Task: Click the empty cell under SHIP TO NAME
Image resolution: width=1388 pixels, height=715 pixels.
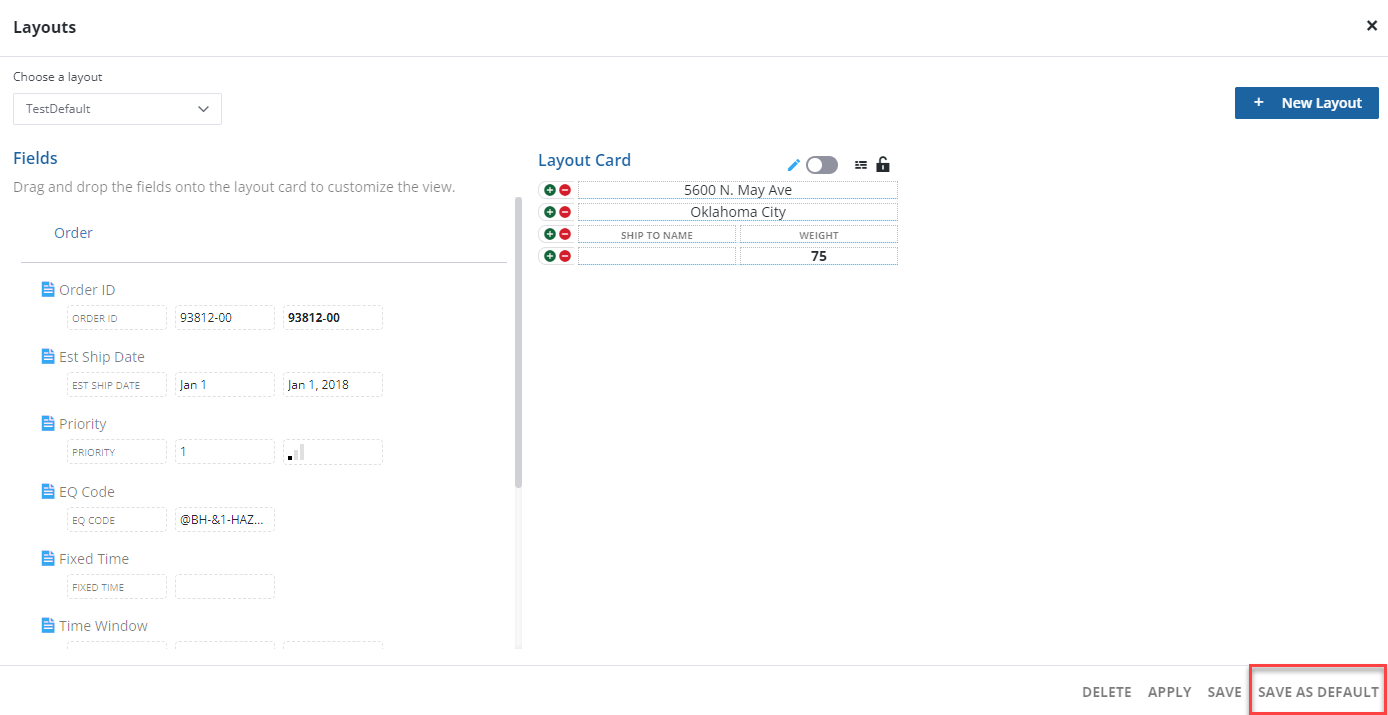Action: click(x=657, y=256)
